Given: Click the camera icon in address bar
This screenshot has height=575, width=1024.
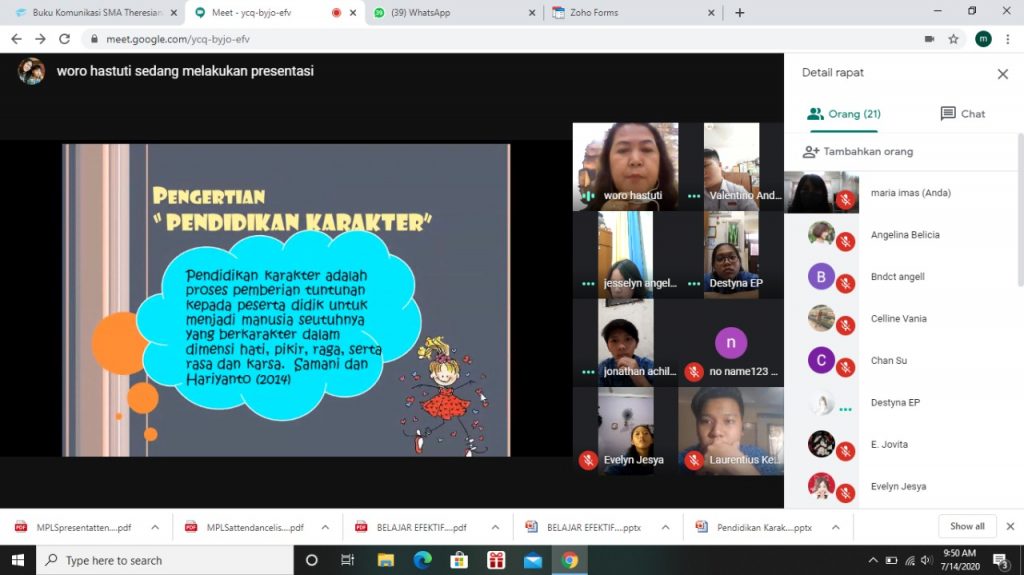Looking at the screenshot, I should [929, 39].
